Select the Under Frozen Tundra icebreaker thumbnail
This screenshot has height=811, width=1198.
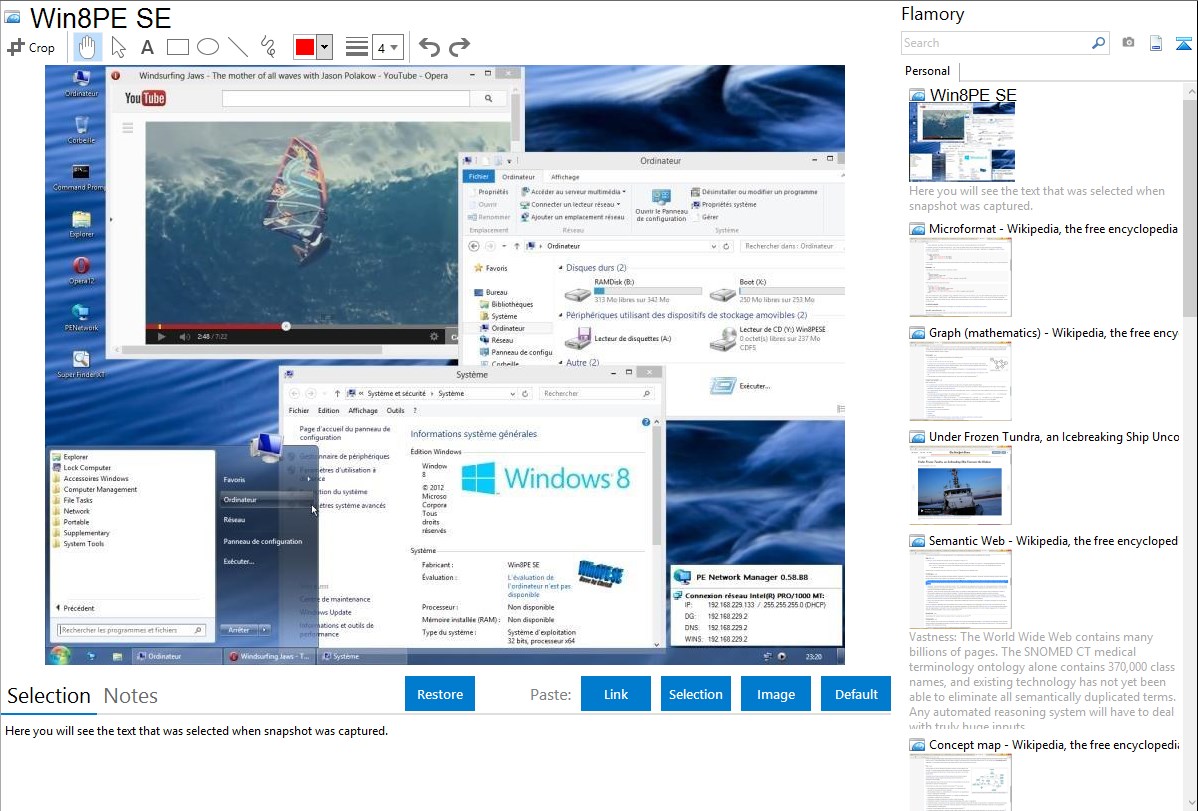coord(960,485)
